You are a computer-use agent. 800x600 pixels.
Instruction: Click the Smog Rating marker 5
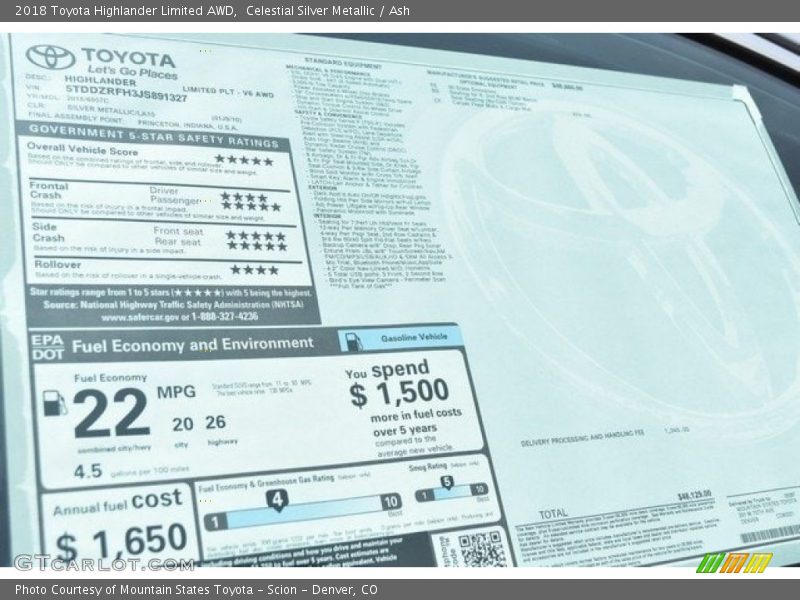click(x=446, y=483)
